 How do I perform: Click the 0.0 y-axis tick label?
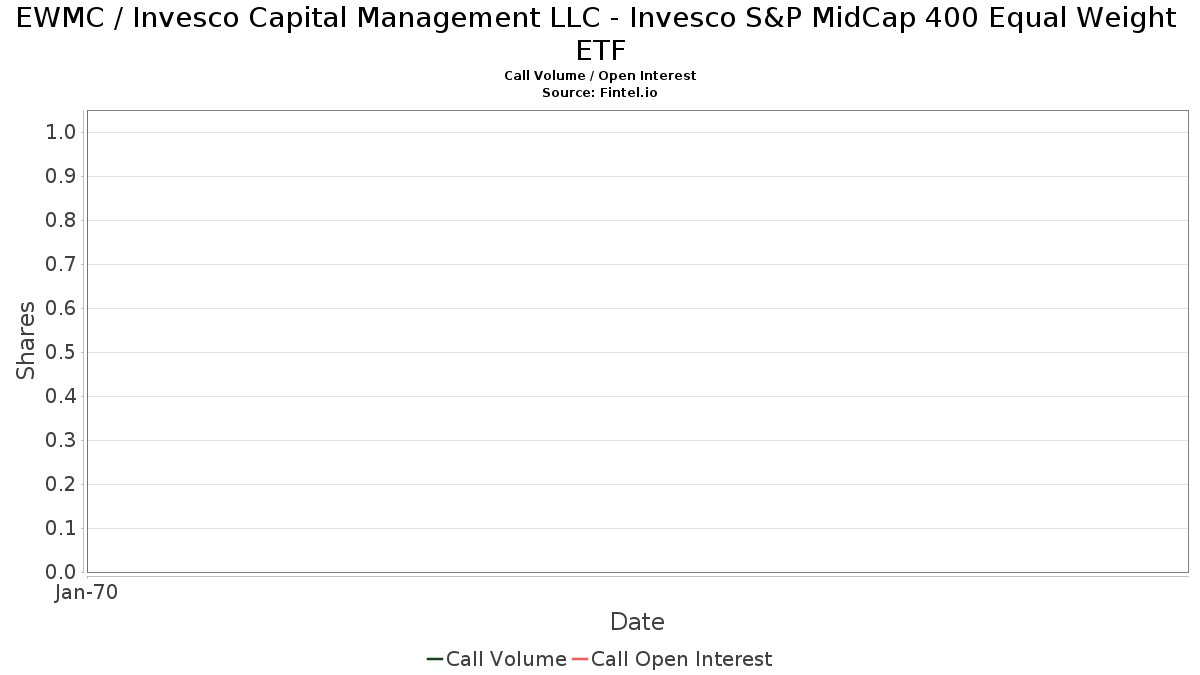[x=61, y=572]
